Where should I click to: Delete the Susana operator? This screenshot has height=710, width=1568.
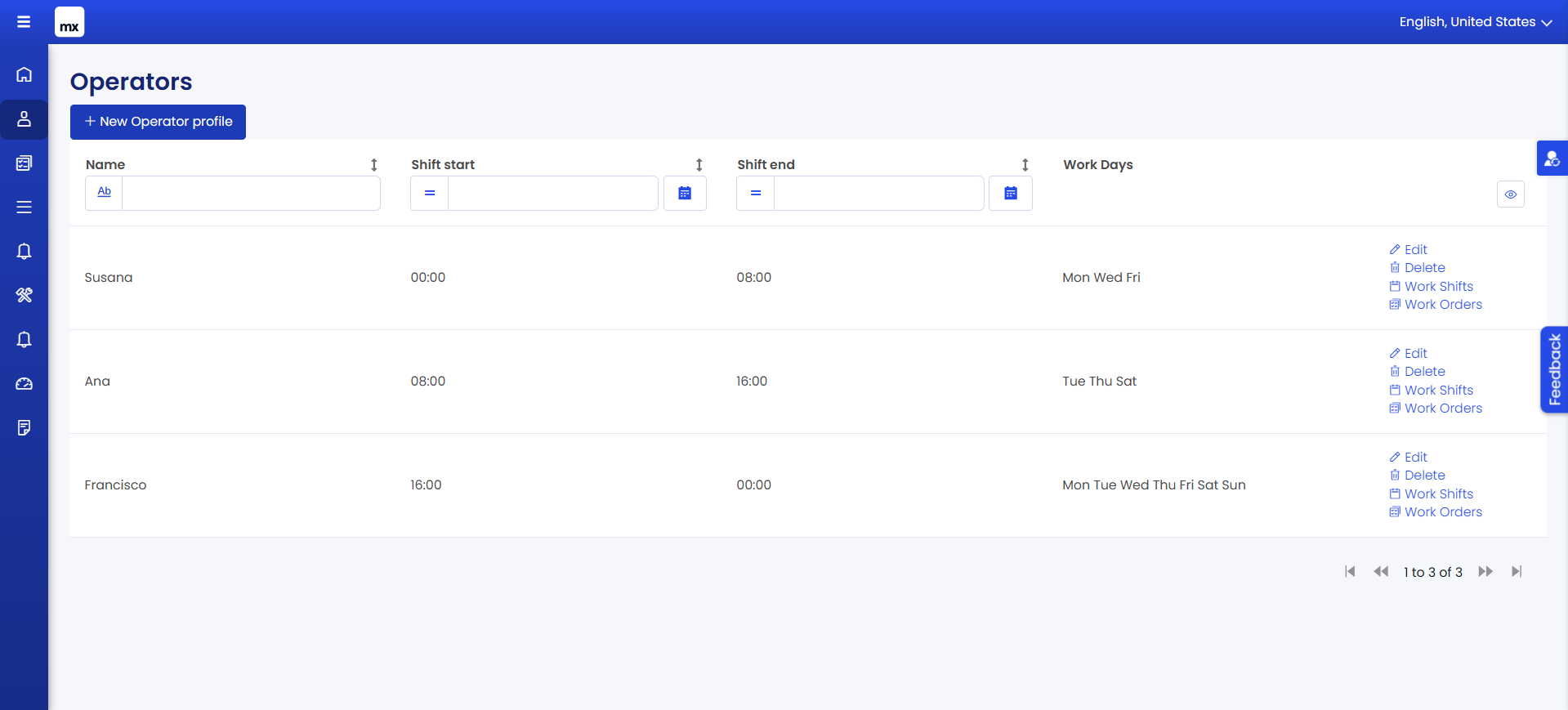coord(1418,268)
